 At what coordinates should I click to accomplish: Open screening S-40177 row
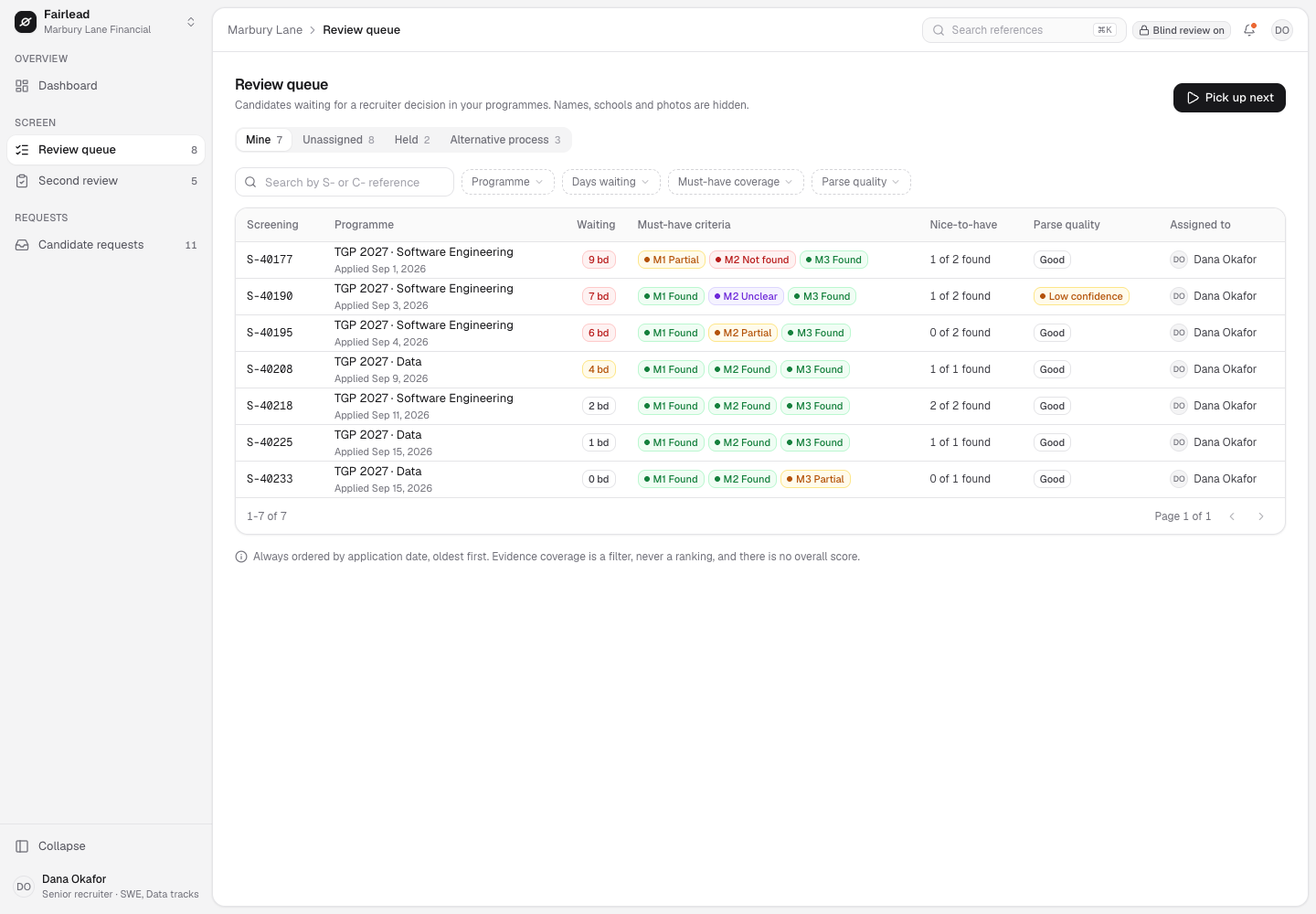[x=760, y=260]
